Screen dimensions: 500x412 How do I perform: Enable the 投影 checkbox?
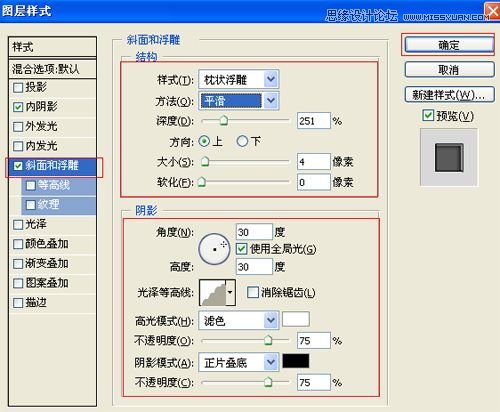click(18, 88)
